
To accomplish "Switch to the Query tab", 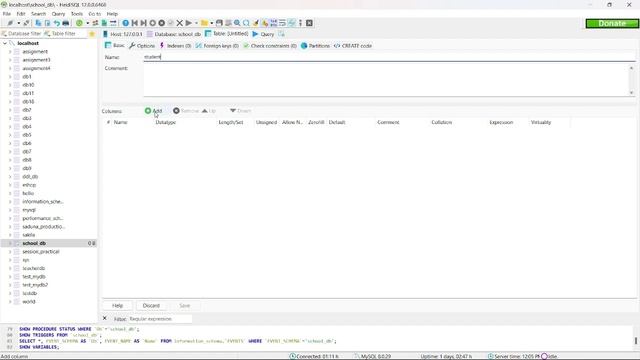I will pos(263,34).
